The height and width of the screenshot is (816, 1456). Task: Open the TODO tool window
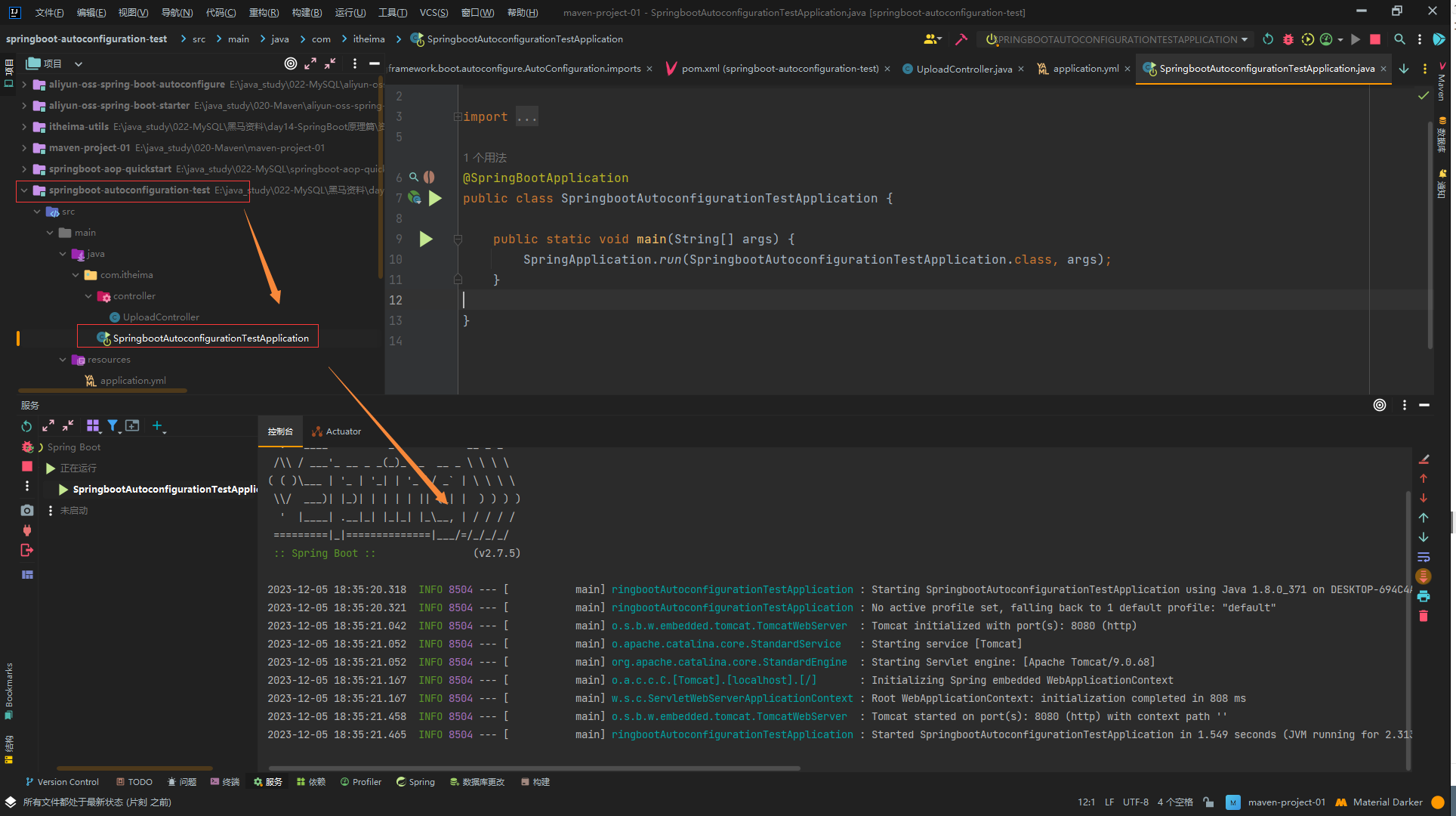[x=134, y=782]
